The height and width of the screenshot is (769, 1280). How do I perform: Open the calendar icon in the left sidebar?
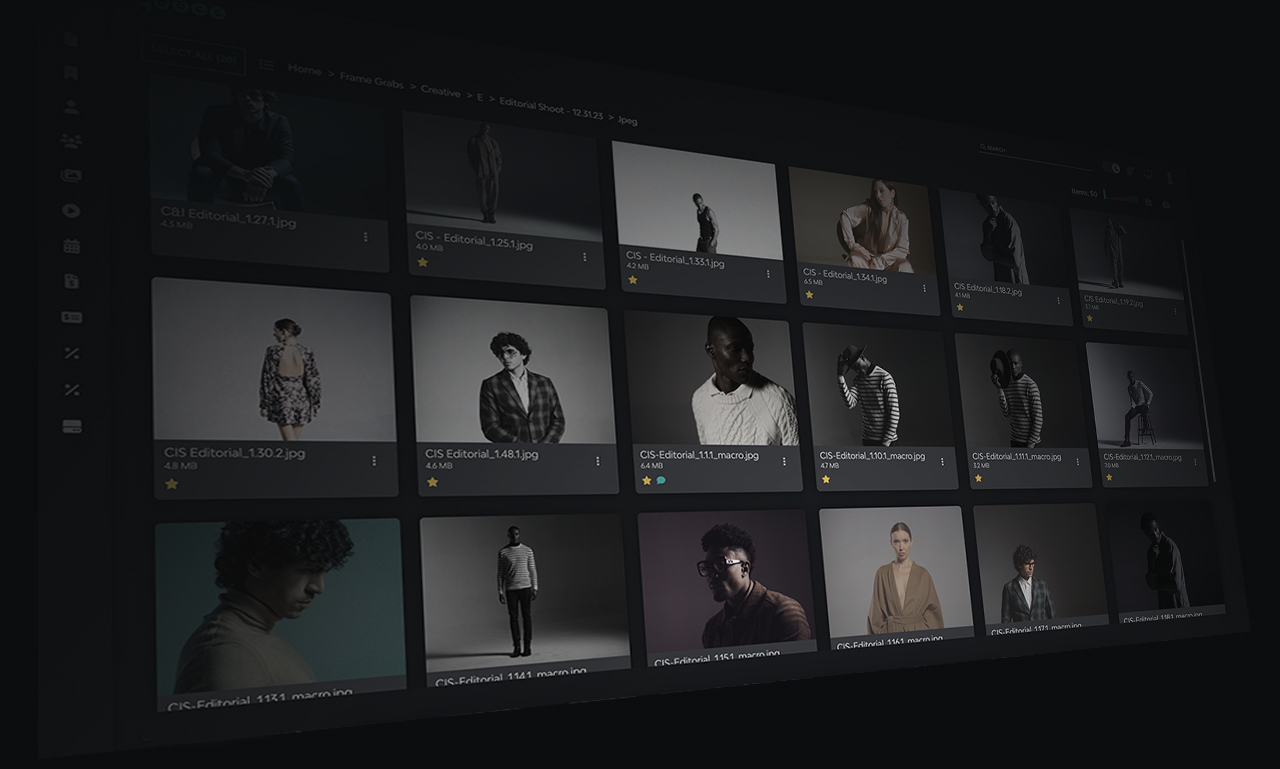pos(71,246)
